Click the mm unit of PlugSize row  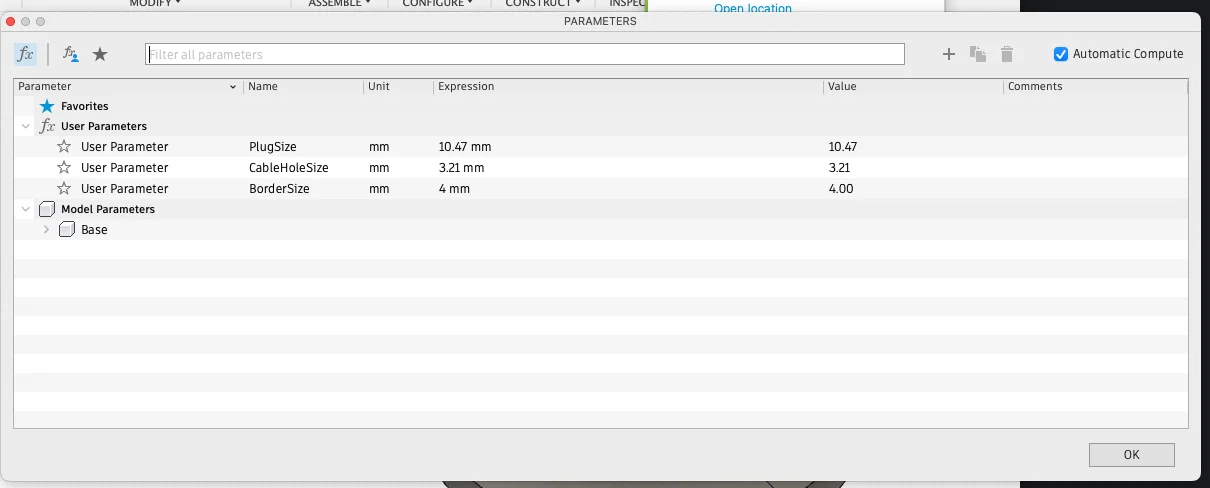tap(378, 147)
